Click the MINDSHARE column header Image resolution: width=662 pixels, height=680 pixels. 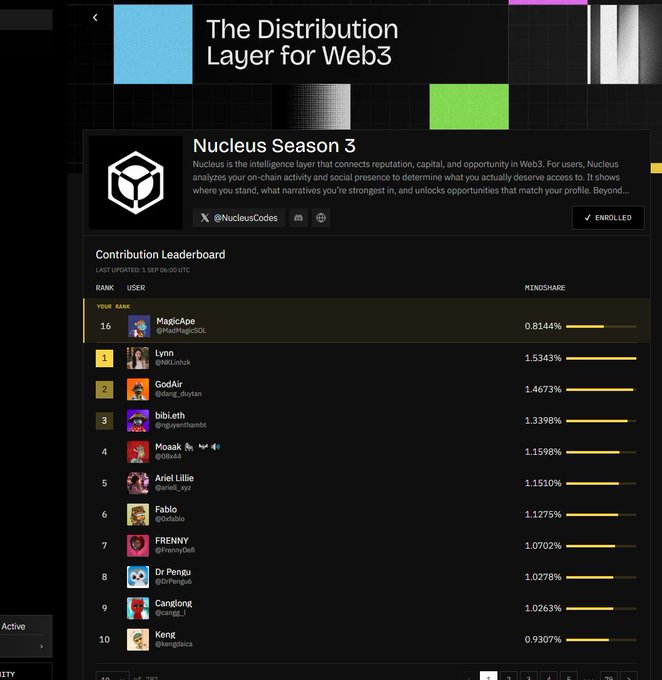pyautogui.click(x=545, y=288)
